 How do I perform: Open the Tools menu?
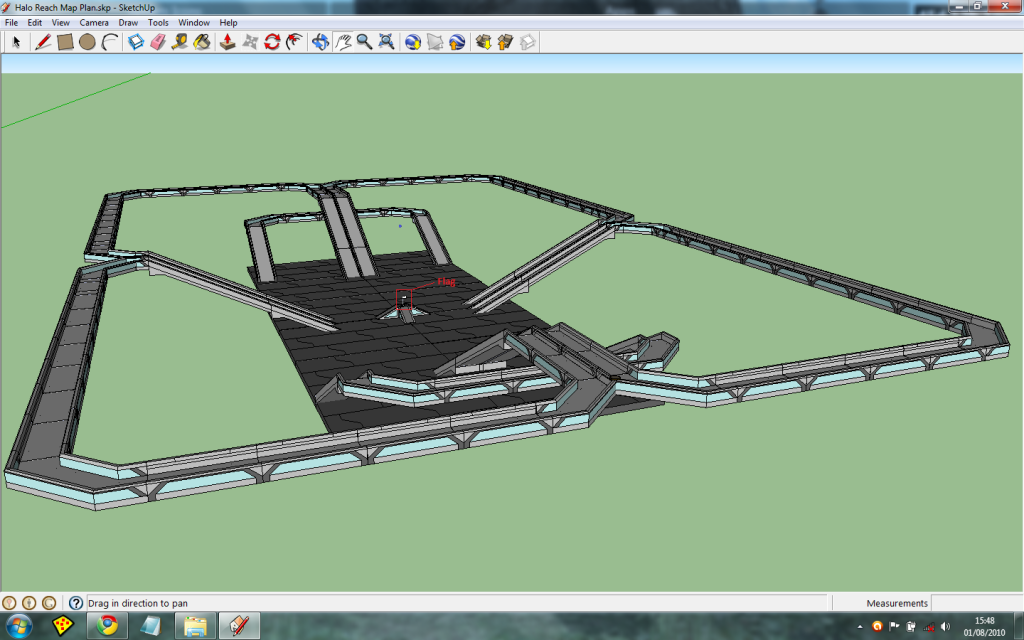click(158, 22)
